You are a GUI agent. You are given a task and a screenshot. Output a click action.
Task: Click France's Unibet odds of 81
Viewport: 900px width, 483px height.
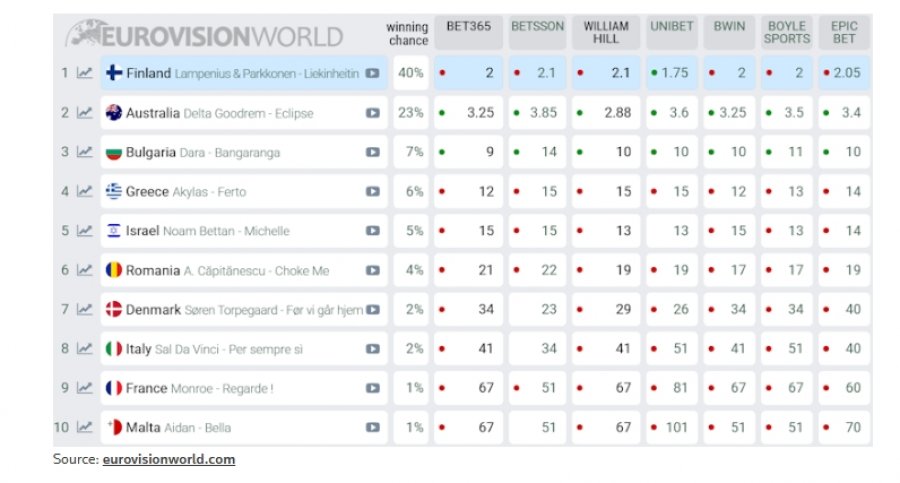[672, 388]
